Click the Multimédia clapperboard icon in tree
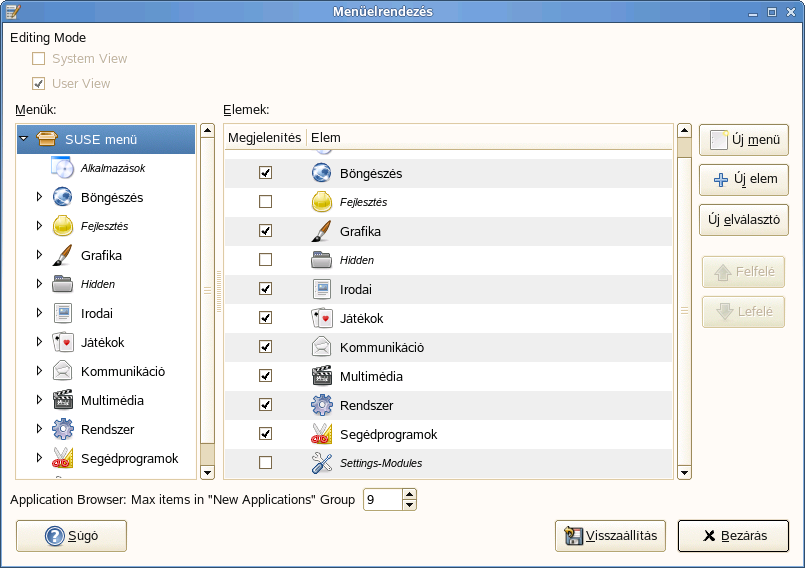 click(63, 400)
